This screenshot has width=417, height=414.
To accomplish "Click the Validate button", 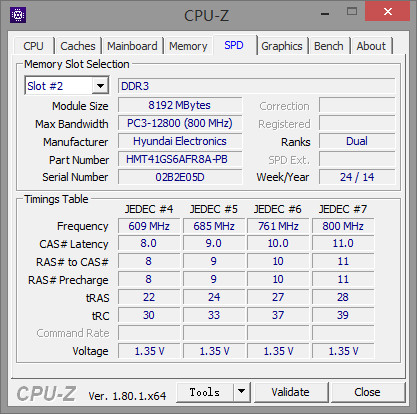I will [x=290, y=392].
